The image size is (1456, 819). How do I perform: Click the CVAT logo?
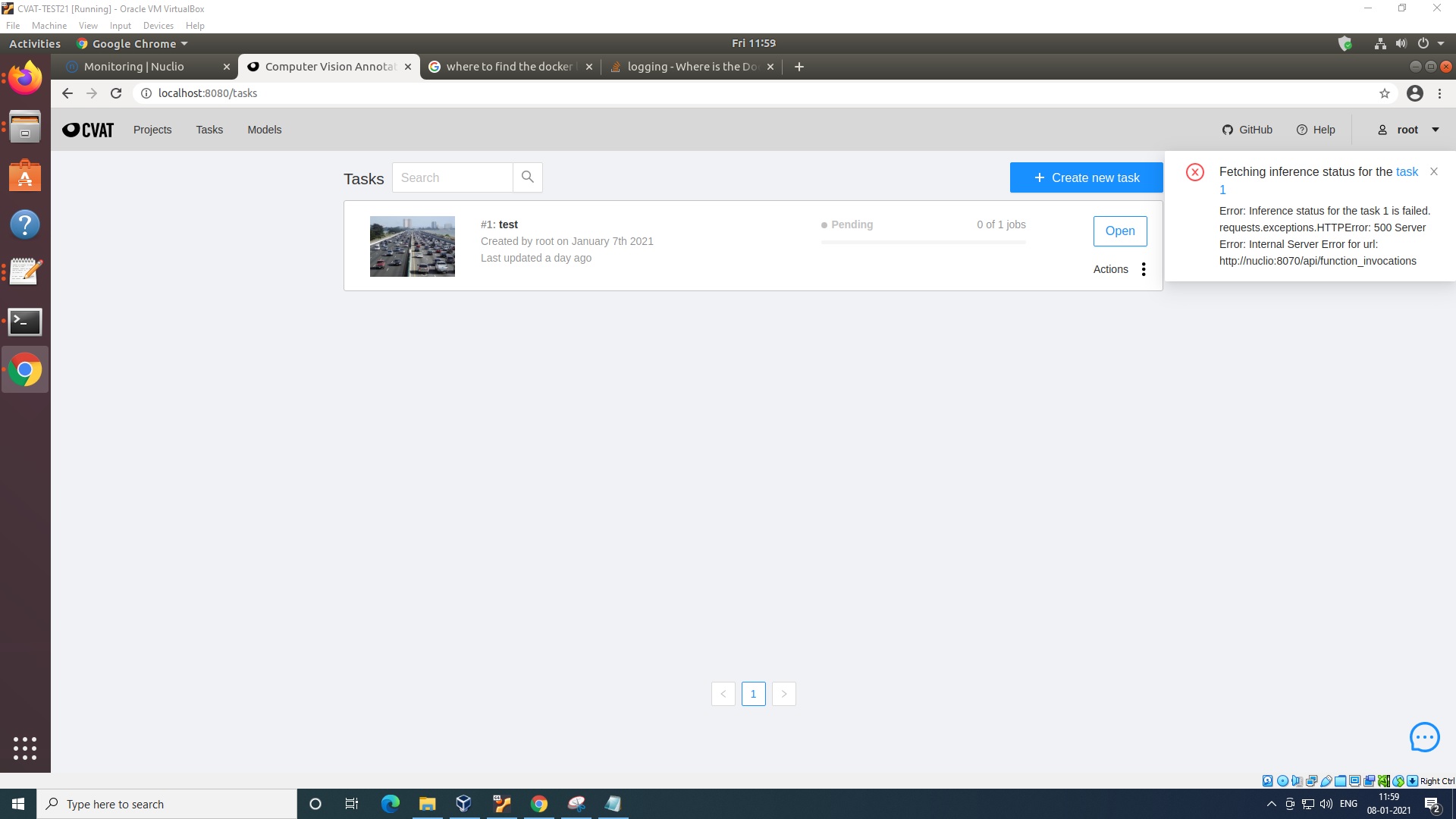(88, 130)
